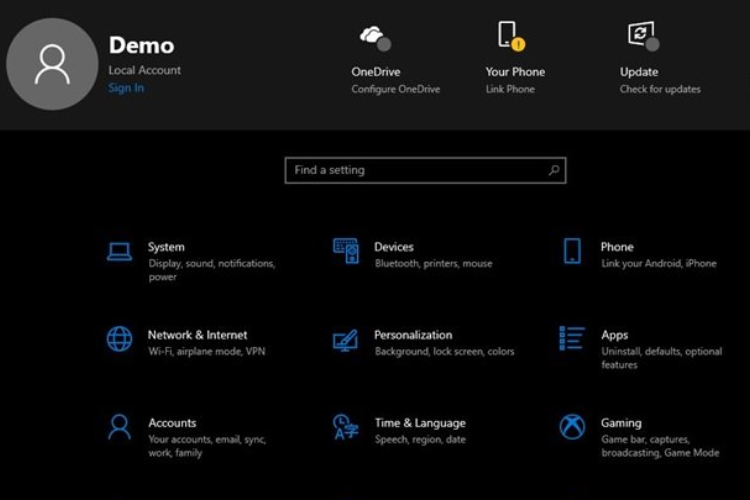This screenshot has width=750, height=500.
Task: Open the Time & Language icon
Action: (345, 427)
